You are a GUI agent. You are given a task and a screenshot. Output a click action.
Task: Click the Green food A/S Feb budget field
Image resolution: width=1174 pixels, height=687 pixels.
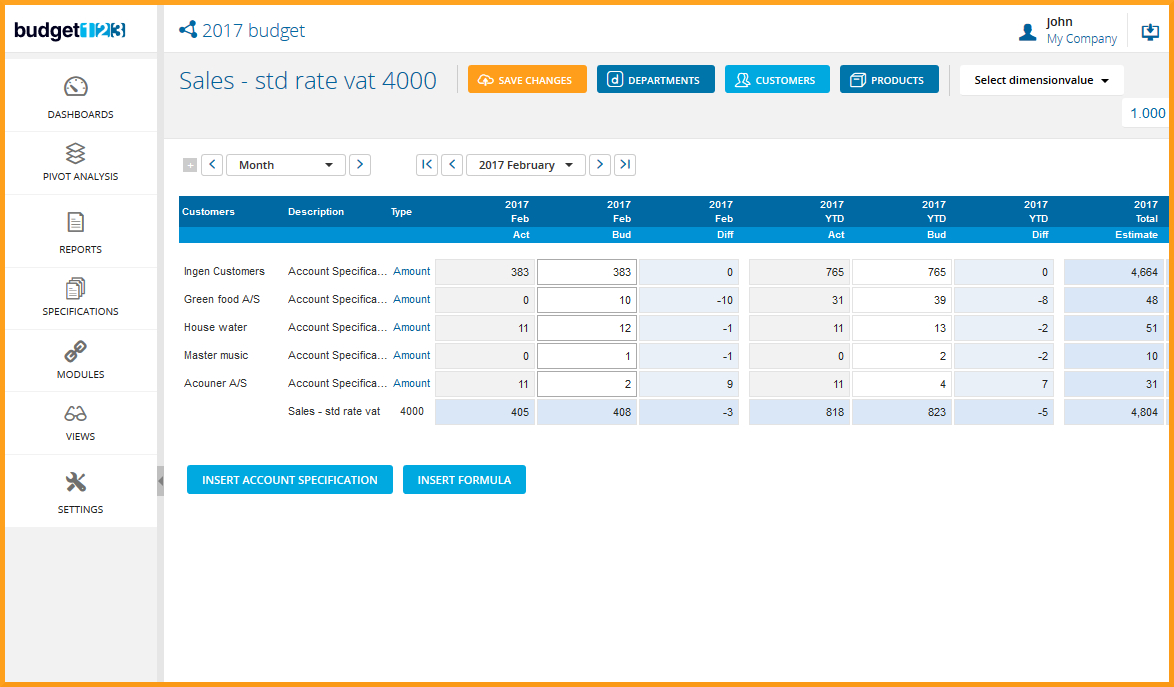coord(587,300)
